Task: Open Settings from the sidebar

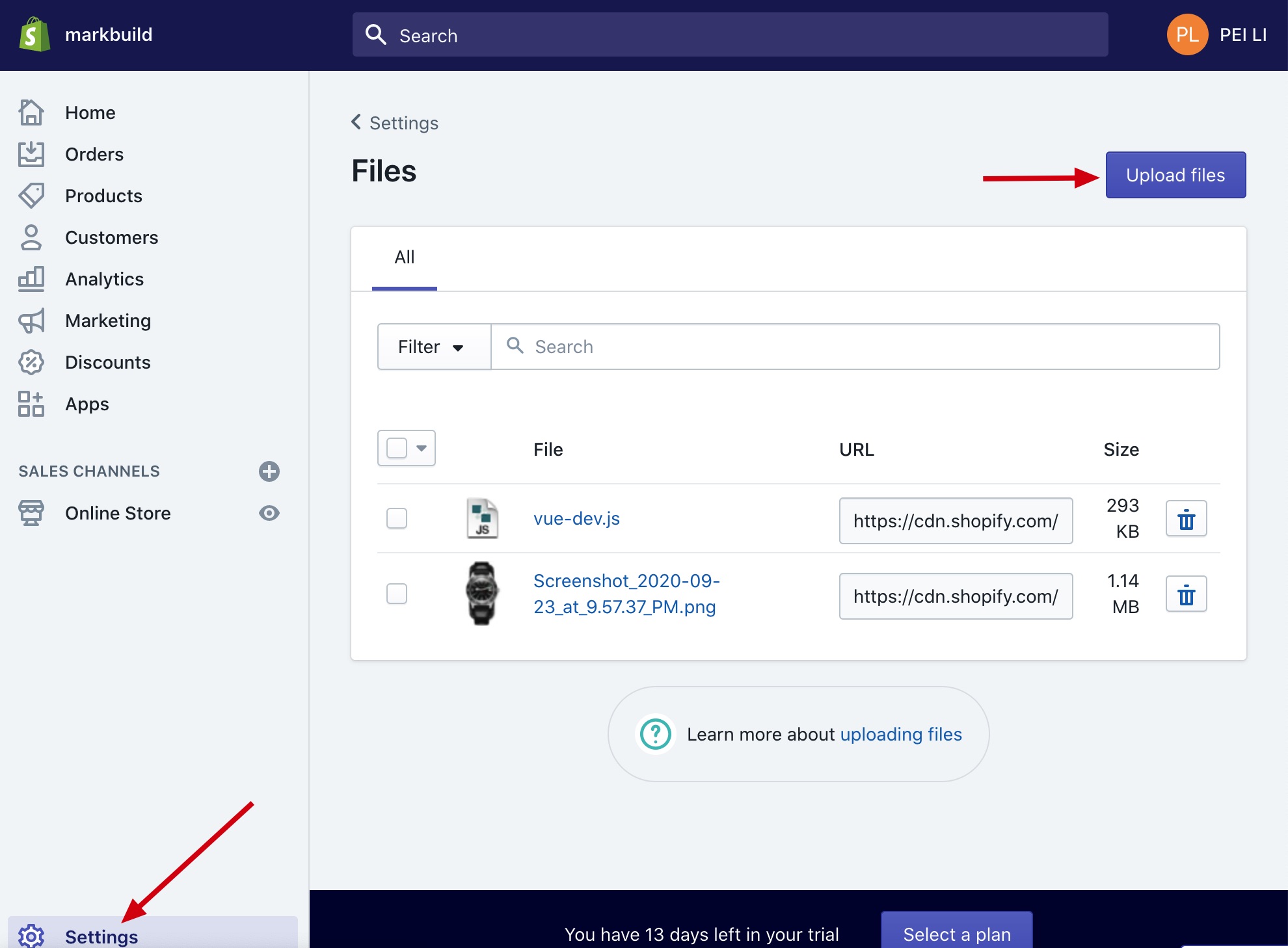Action: point(101,936)
